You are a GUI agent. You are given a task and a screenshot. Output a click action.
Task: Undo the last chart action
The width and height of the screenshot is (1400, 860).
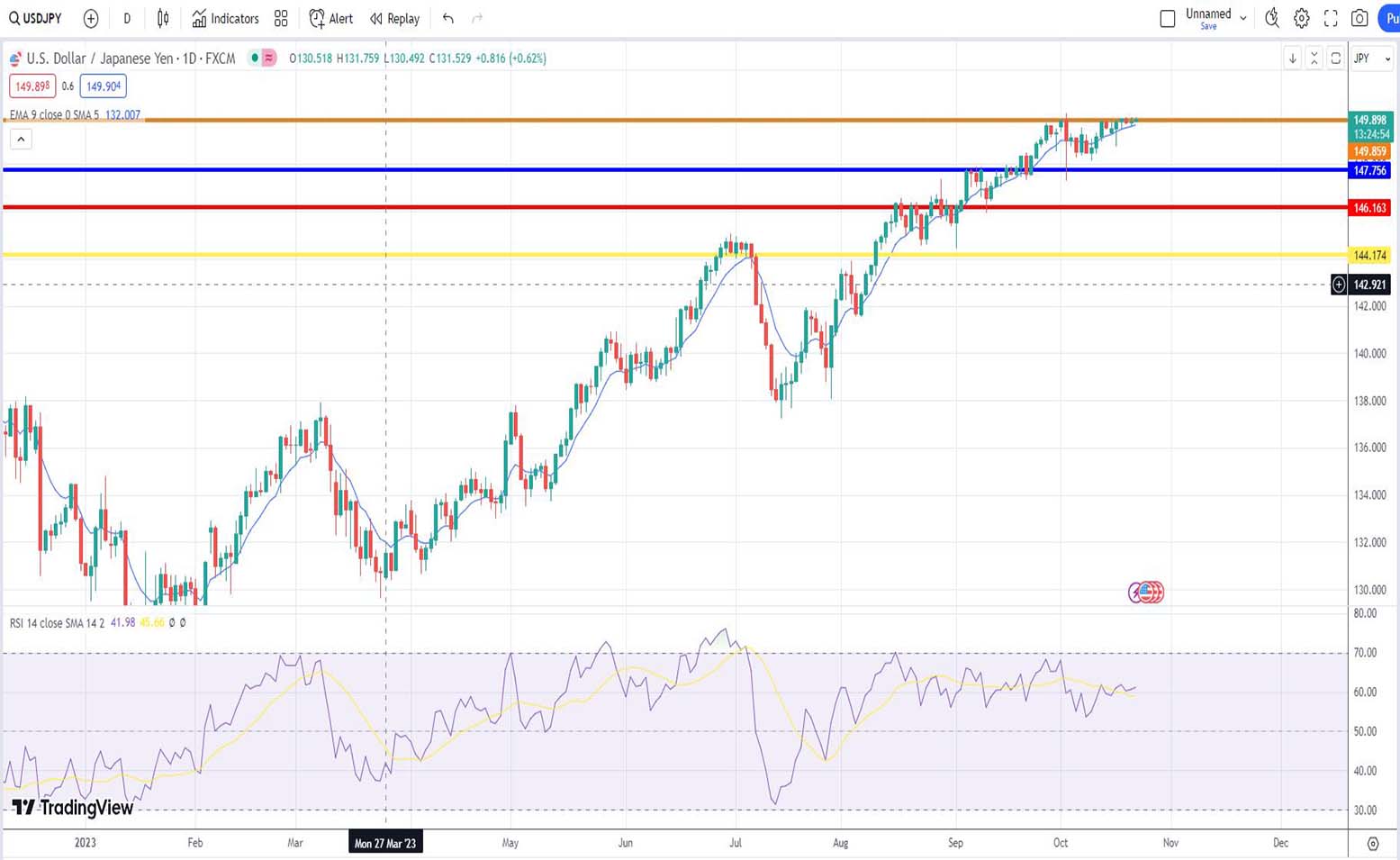[447, 18]
